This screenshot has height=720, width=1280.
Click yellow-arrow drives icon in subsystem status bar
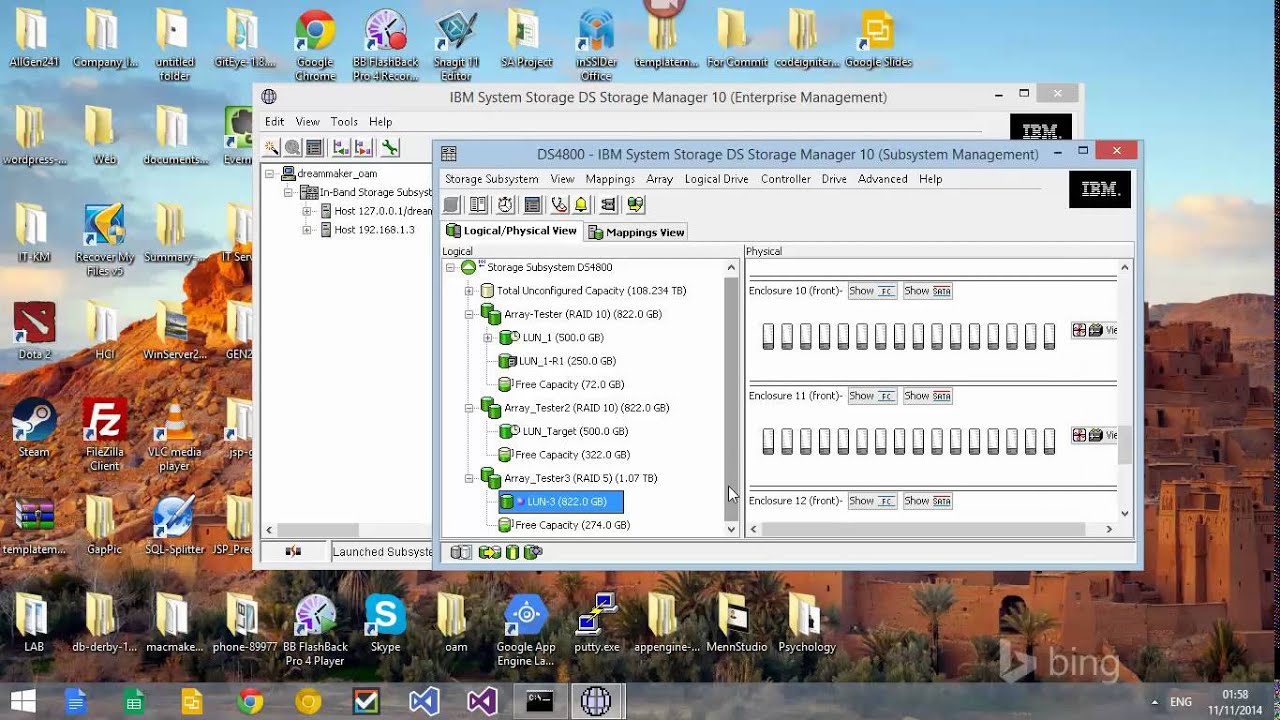(490, 552)
